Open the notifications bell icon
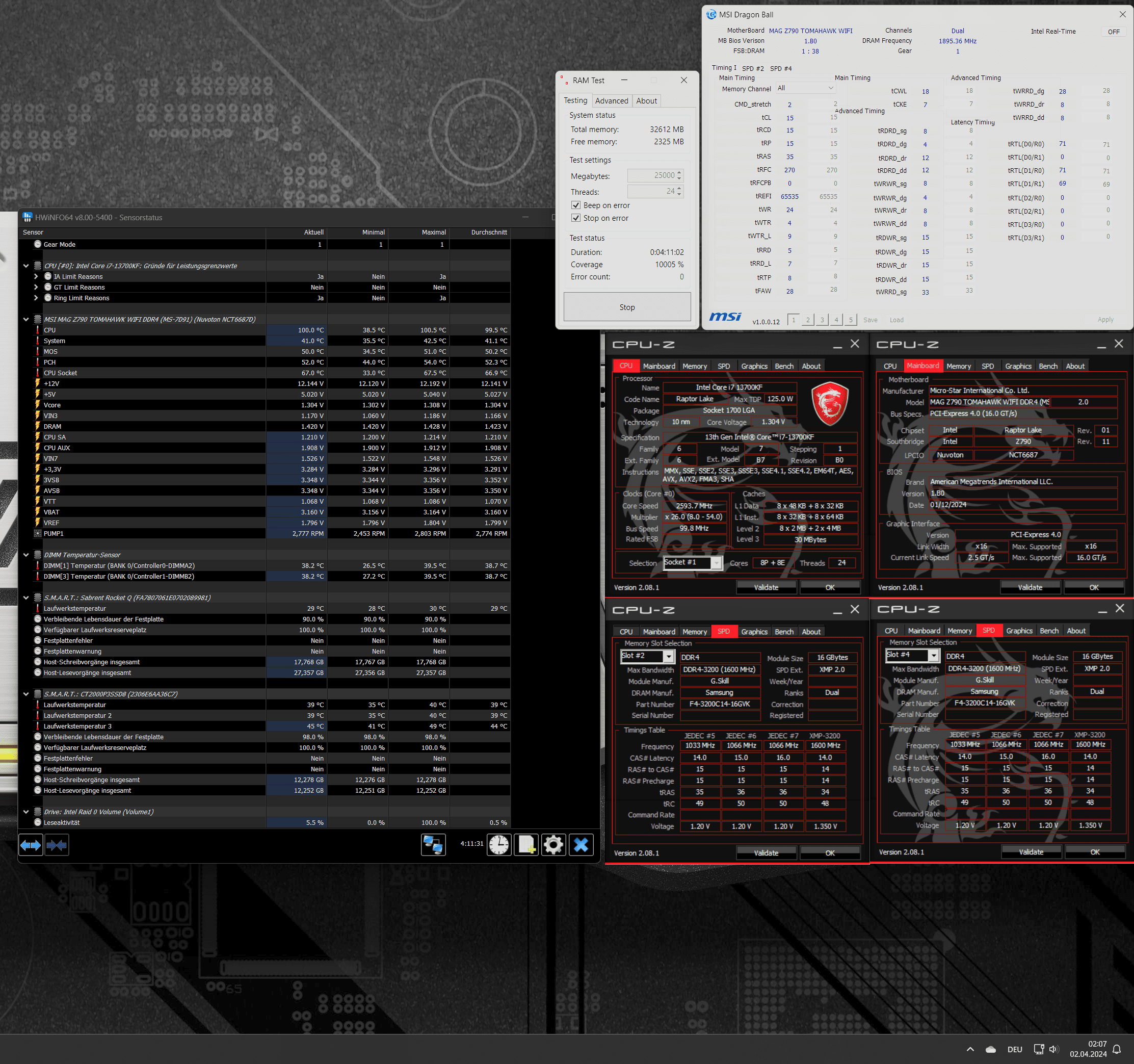Image resolution: width=1134 pixels, height=1064 pixels. tap(1116, 1049)
